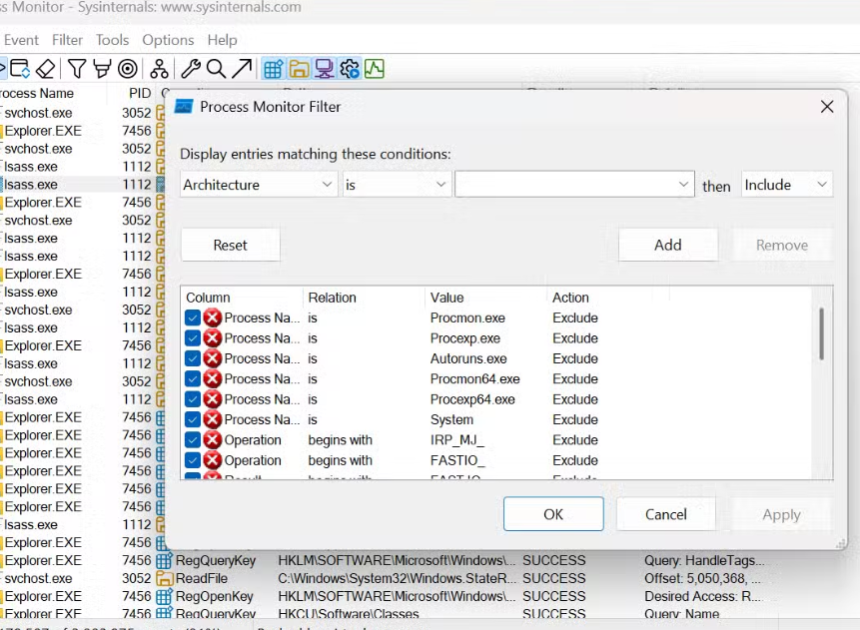
Task: Click the Windows.StateR... file path cell
Action: point(397,578)
